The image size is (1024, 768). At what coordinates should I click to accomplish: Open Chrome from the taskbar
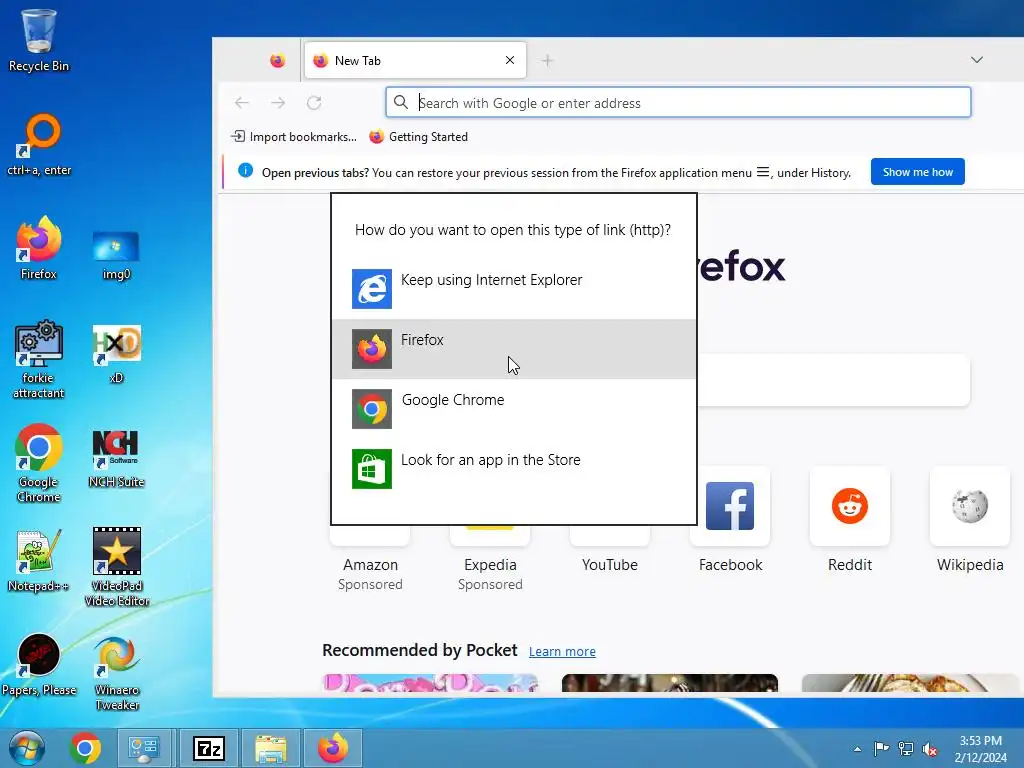[85, 748]
